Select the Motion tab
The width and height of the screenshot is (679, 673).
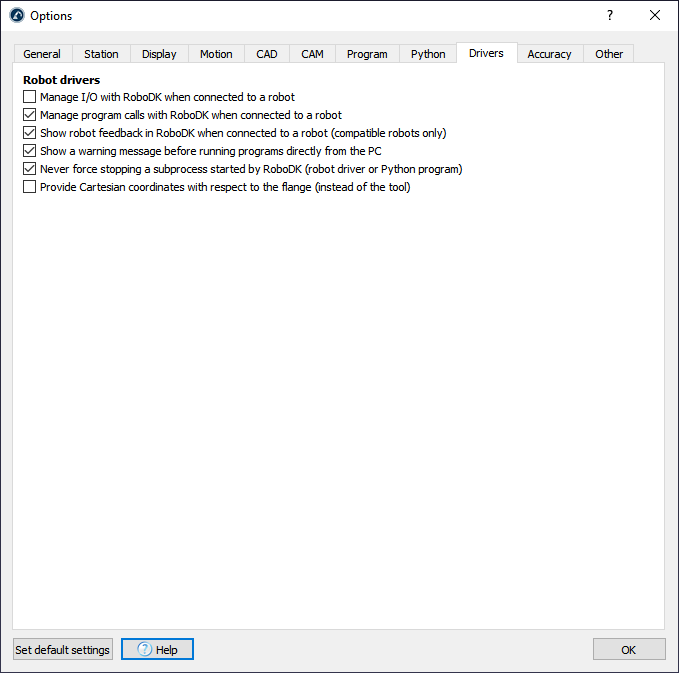(216, 54)
